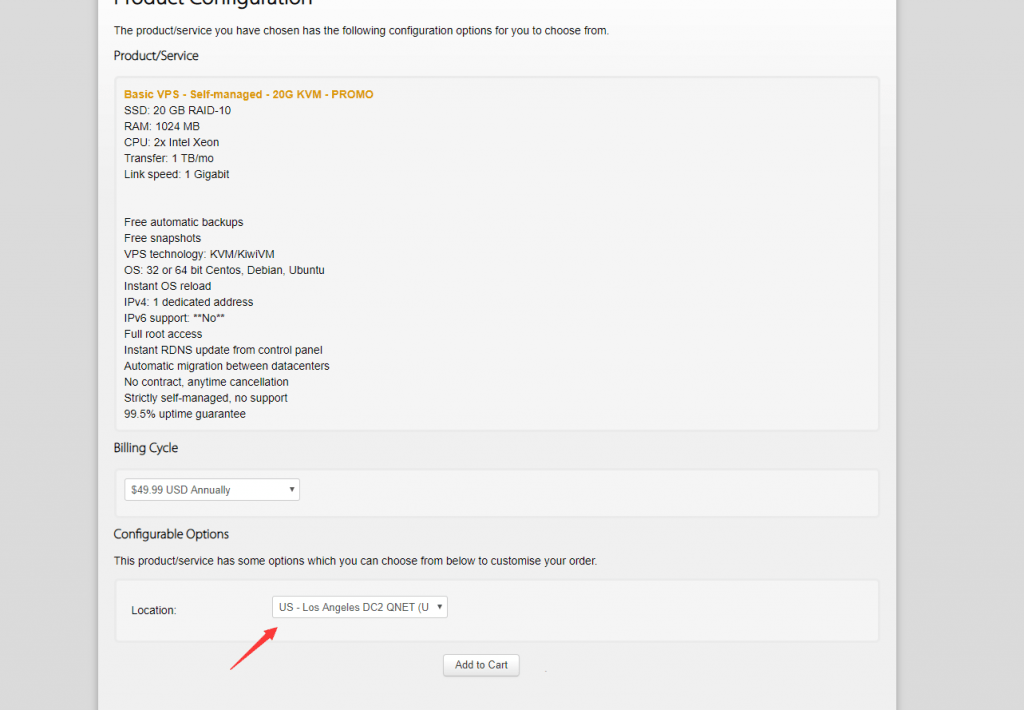1024x710 pixels.
Task: Open the Billing Cycle dropdown
Action: 212,490
